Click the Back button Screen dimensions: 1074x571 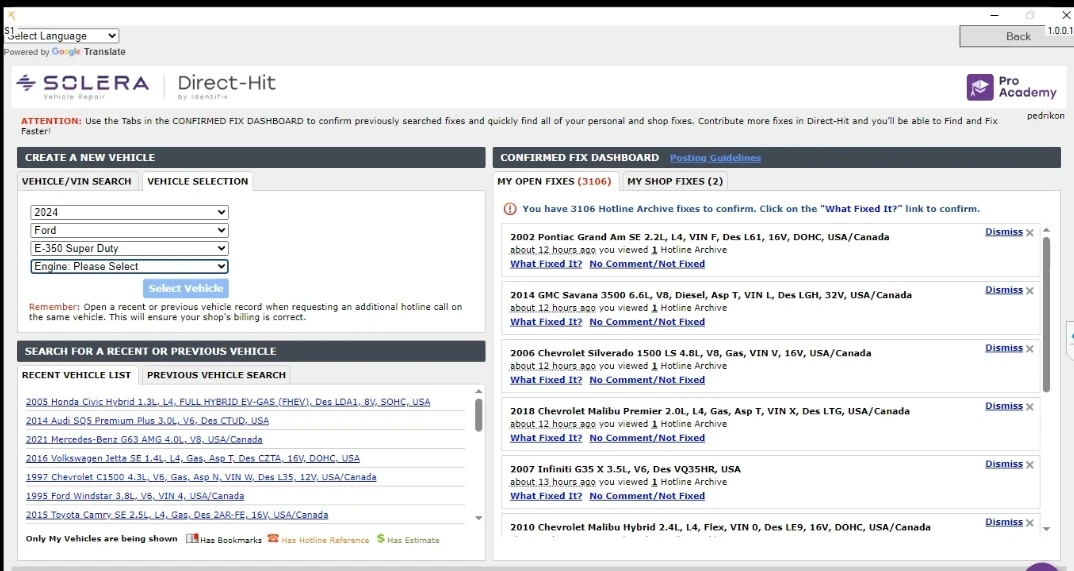[x=1018, y=36]
